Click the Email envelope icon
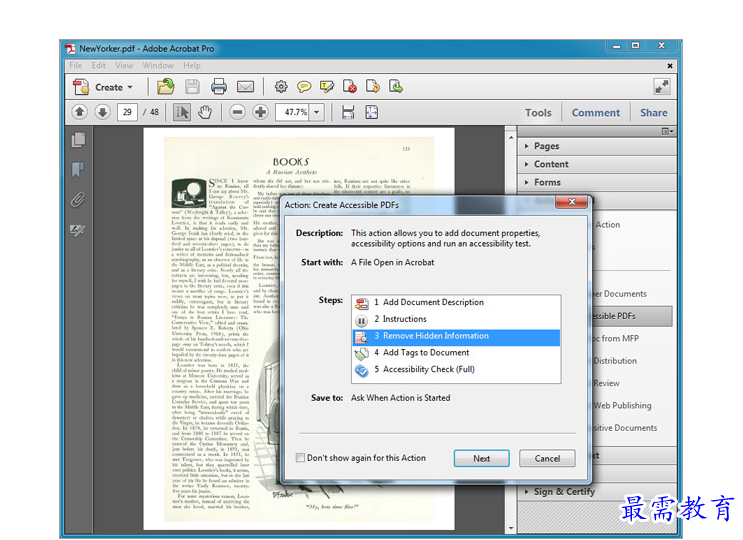This screenshot has width=743, height=540. [245, 87]
